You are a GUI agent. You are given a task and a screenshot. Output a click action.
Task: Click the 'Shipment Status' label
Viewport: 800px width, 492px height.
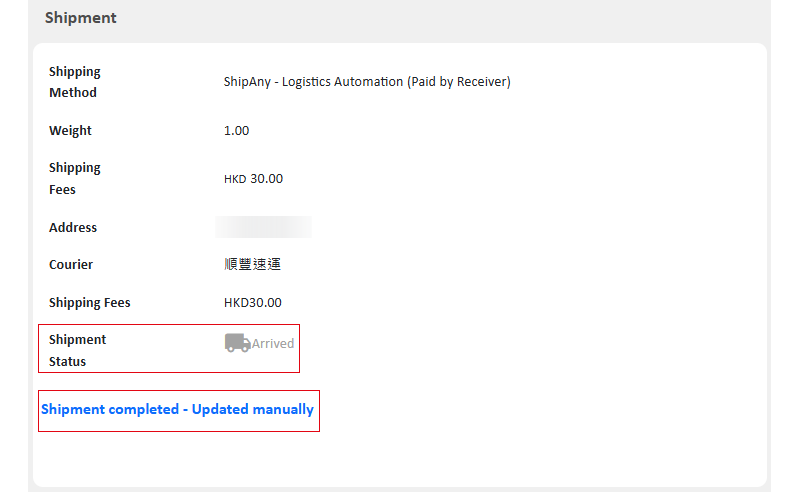click(78, 351)
